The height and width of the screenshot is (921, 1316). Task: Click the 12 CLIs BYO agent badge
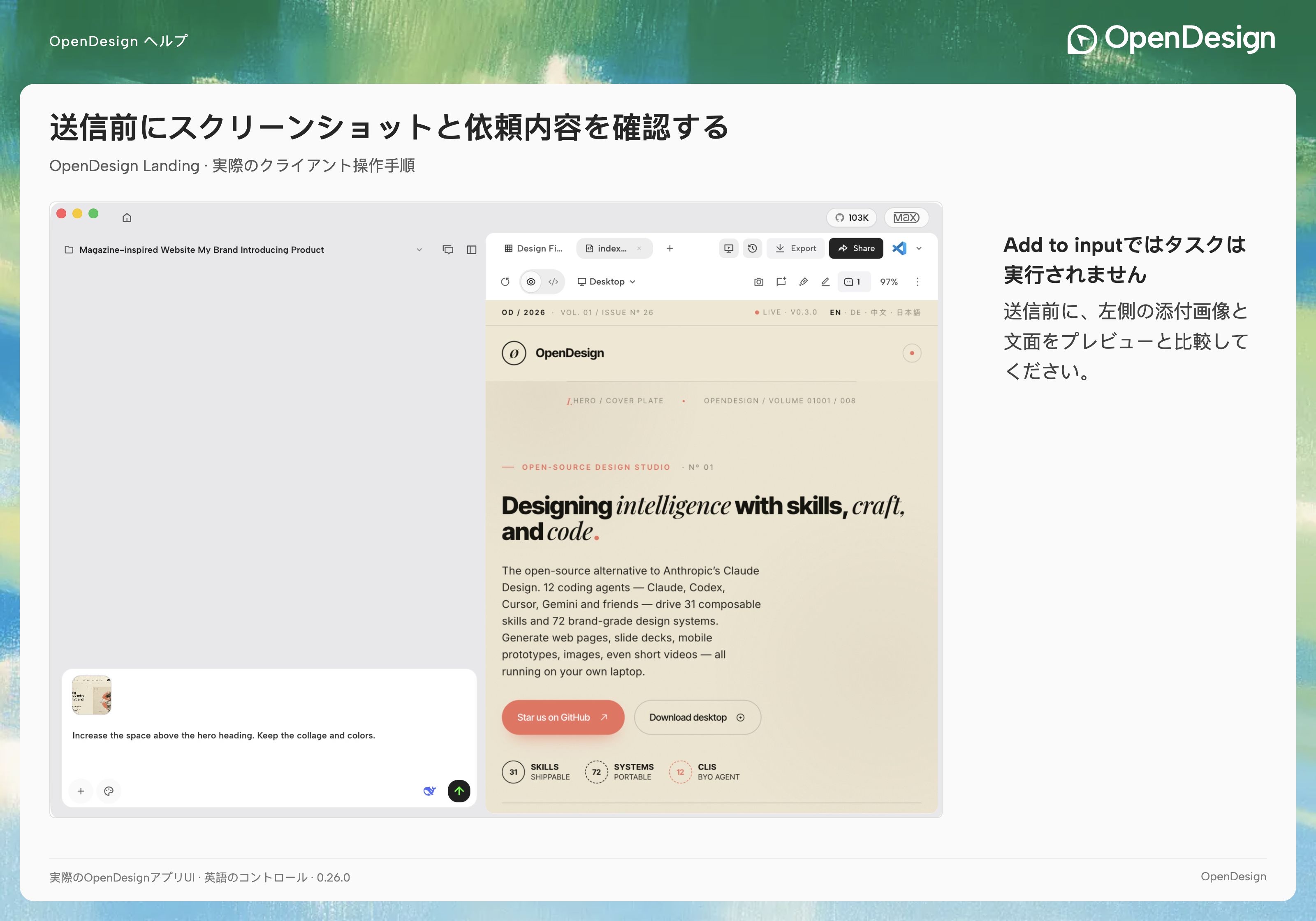tap(704, 772)
